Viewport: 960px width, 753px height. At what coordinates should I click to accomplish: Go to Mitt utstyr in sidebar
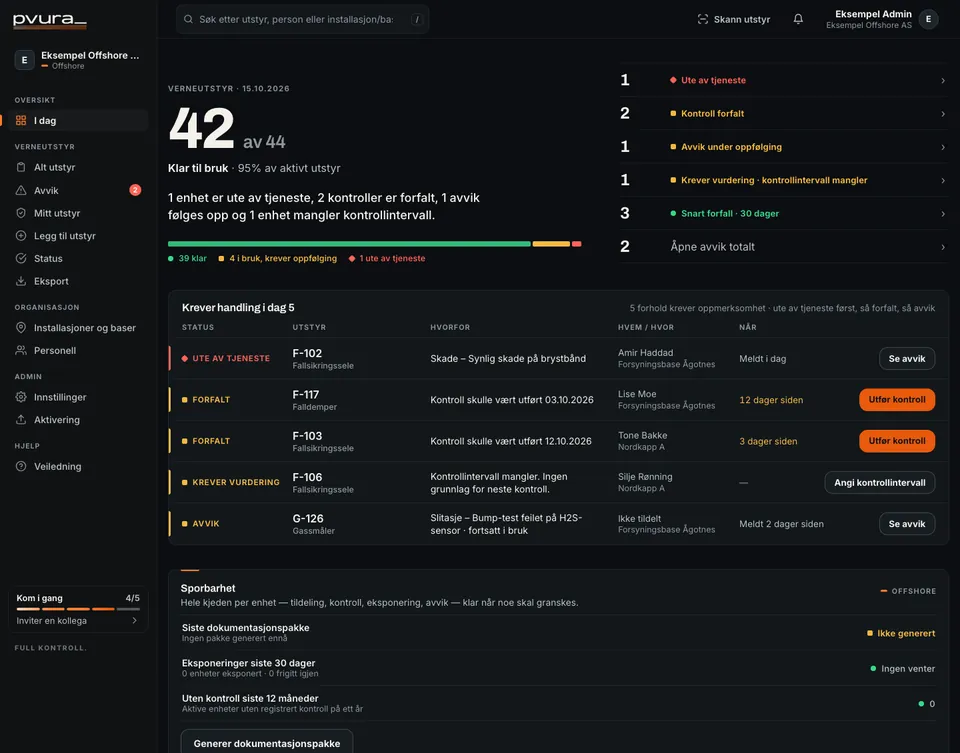[x=78, y=213]
